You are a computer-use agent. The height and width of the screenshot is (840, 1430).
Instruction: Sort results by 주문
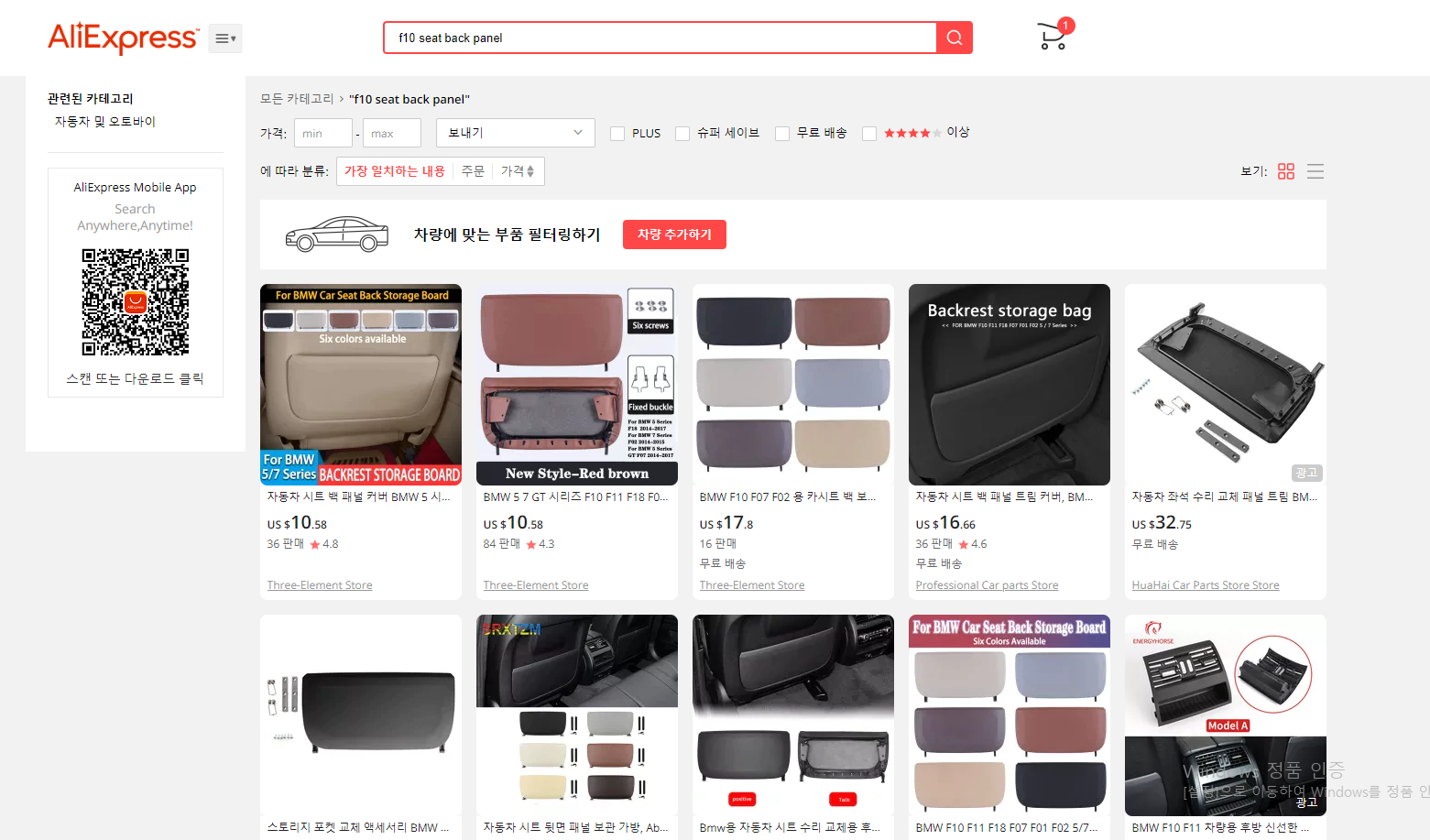[x=473, y=171]
